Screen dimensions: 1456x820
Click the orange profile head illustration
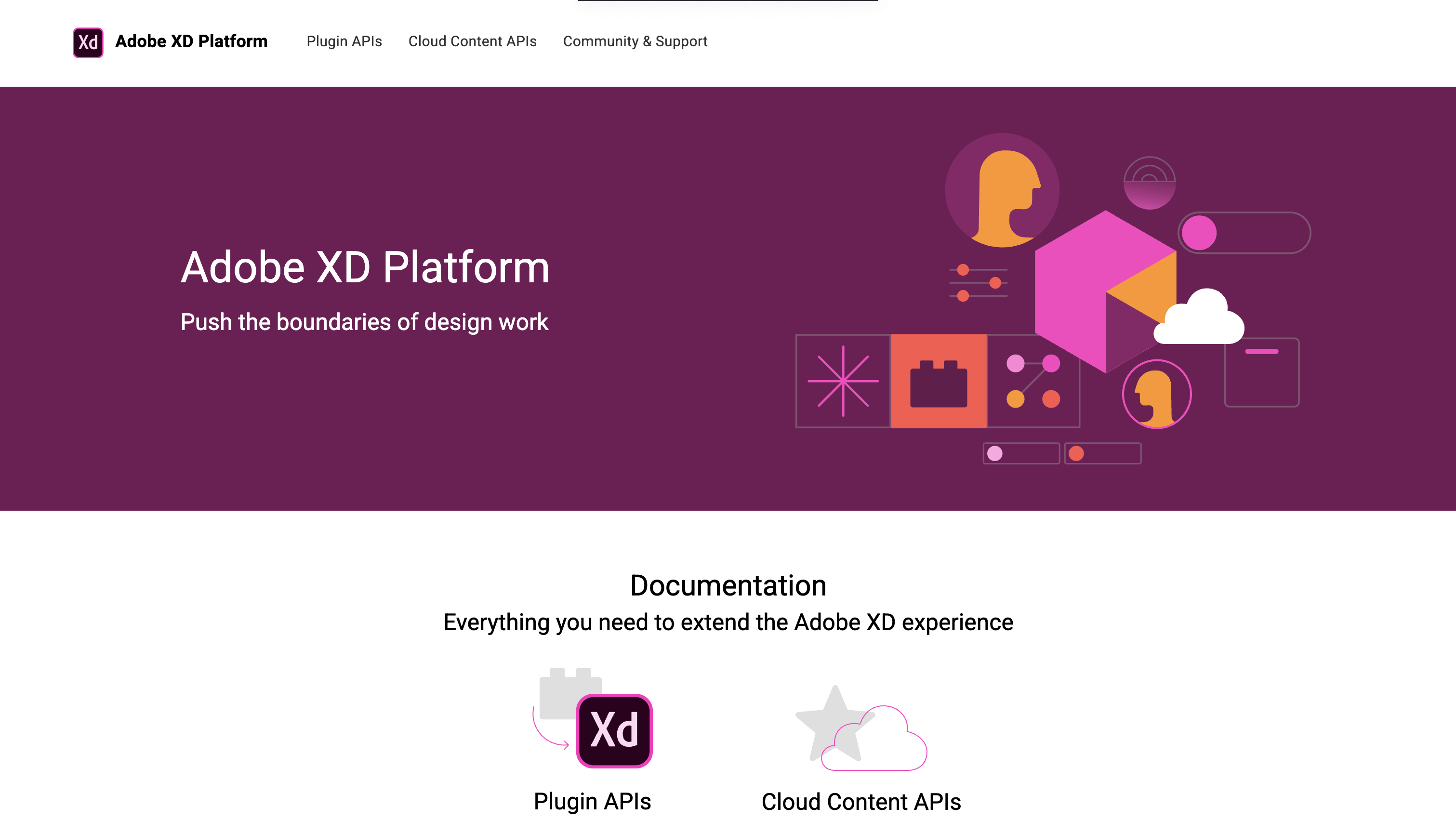coord(1002,190)
